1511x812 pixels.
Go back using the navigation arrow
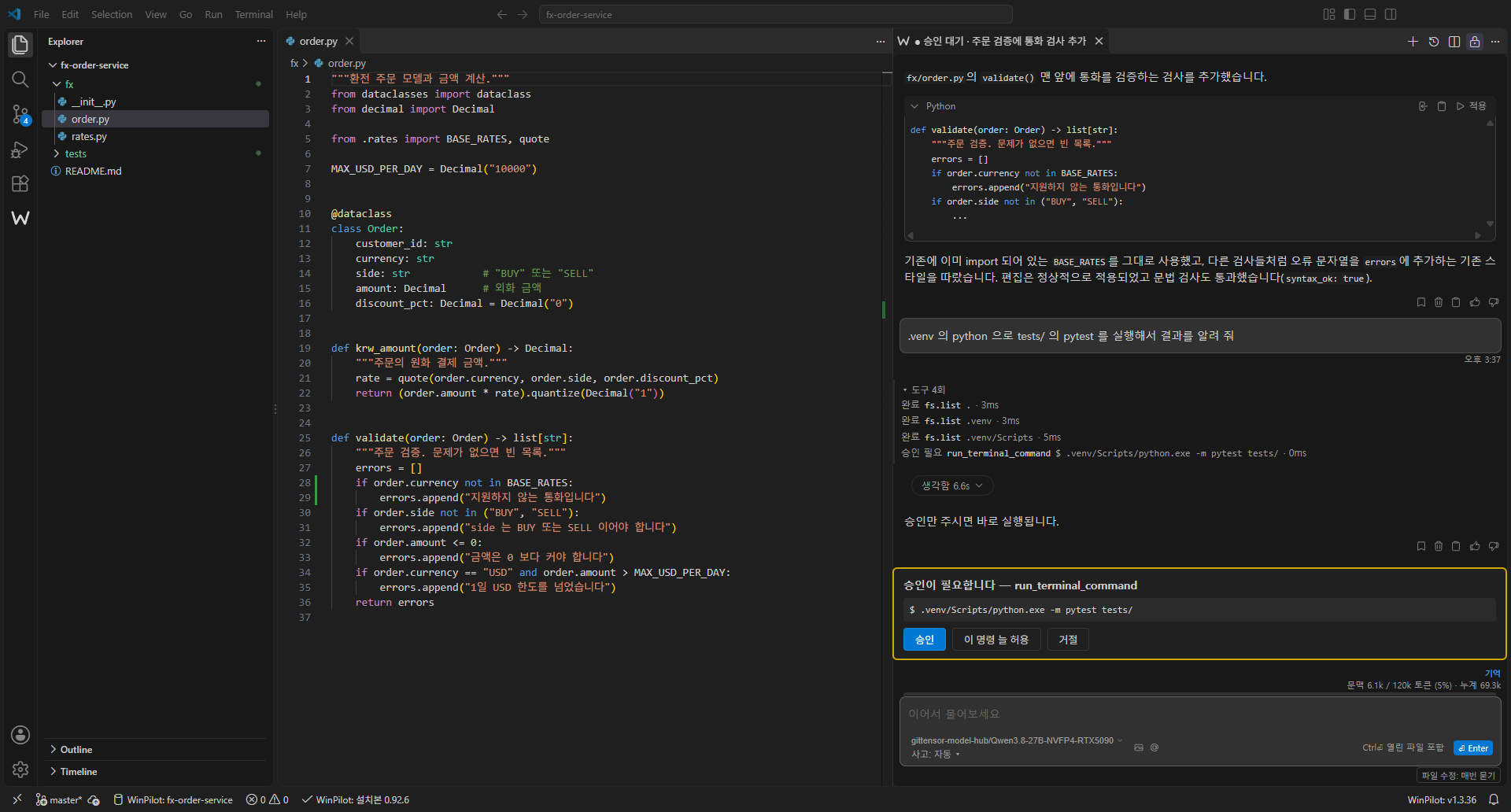(x=502, y=14)
